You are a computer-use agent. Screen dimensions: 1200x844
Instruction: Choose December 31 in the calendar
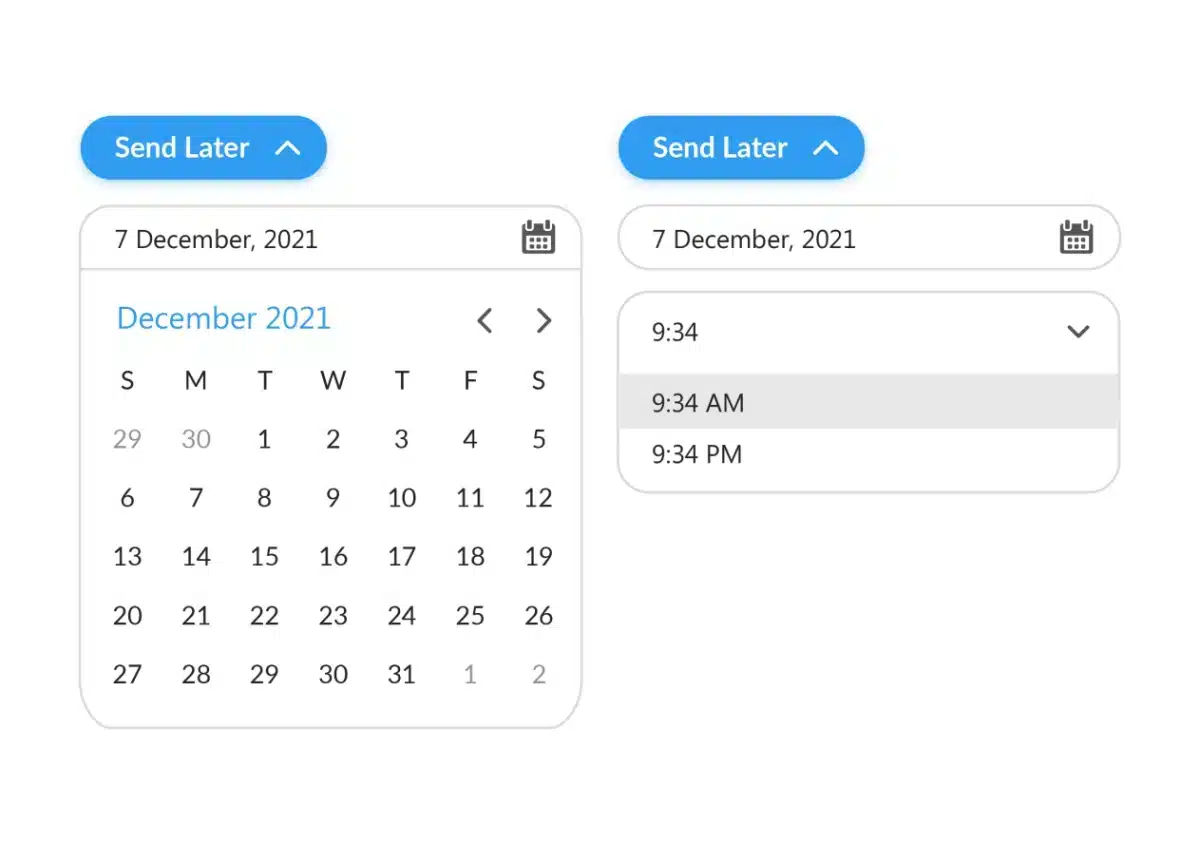coord(401,675)
